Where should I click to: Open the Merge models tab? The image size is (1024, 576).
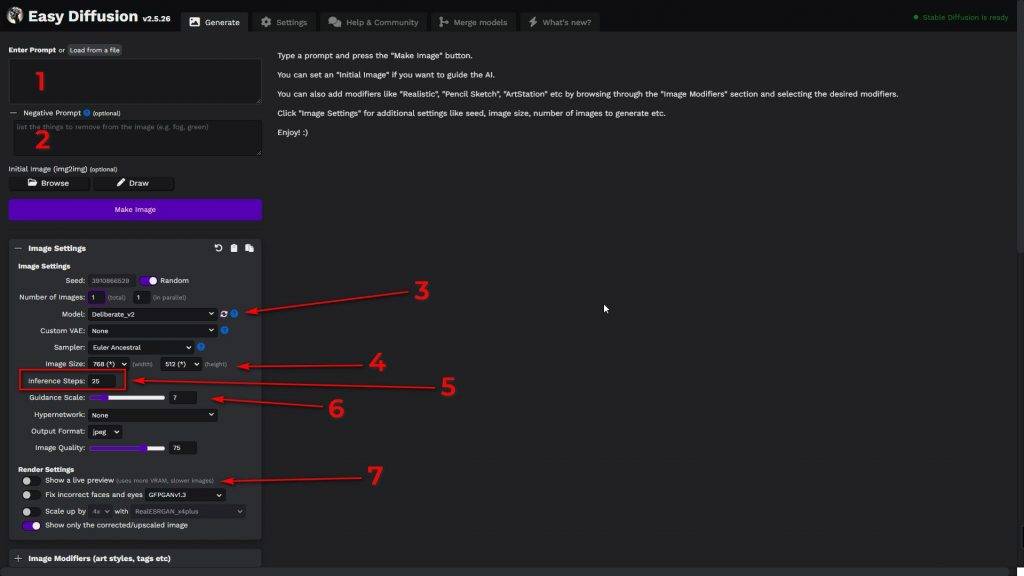[x=473, y=22]
